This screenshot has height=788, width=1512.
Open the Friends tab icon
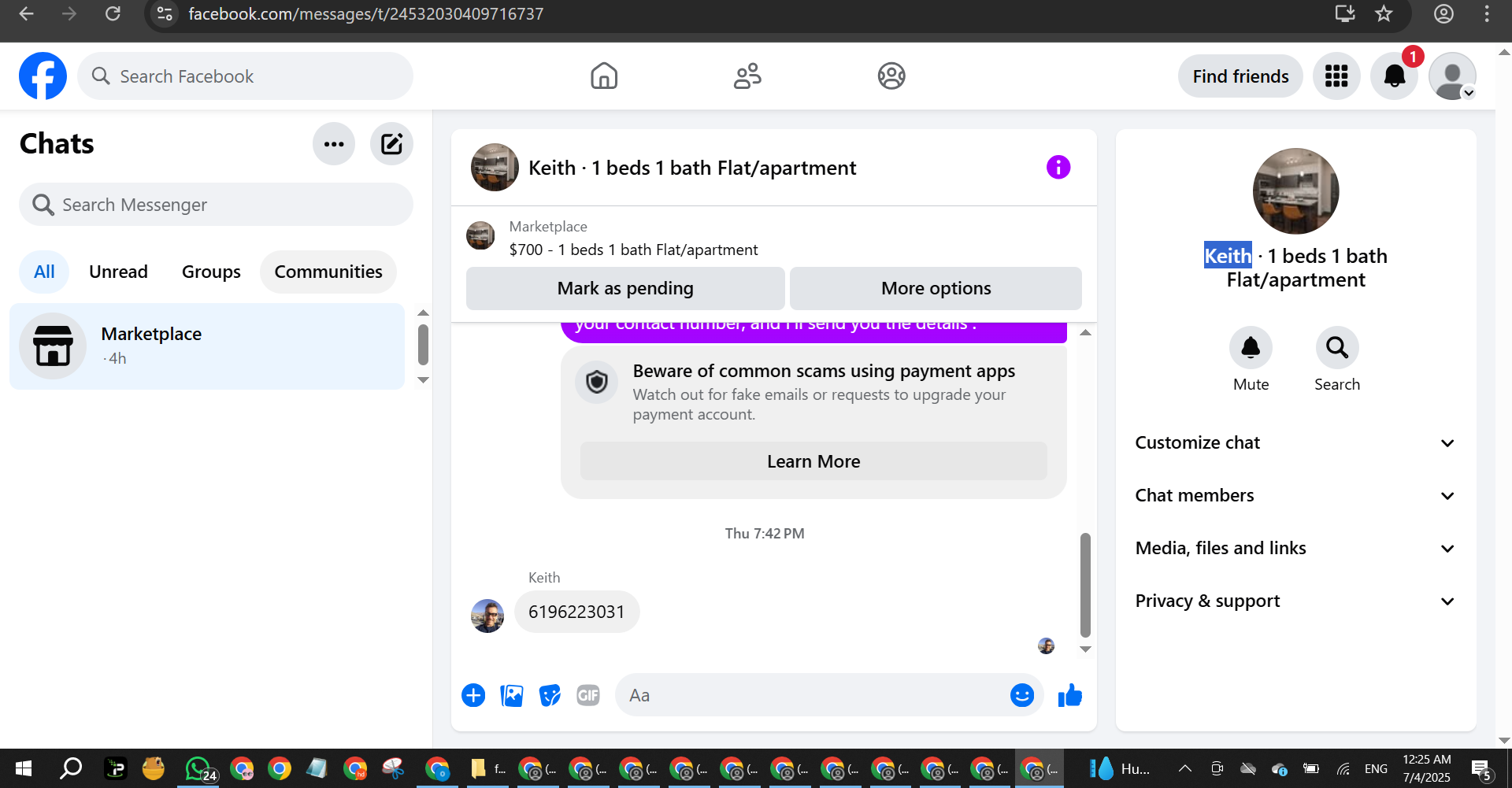point(747,76)
